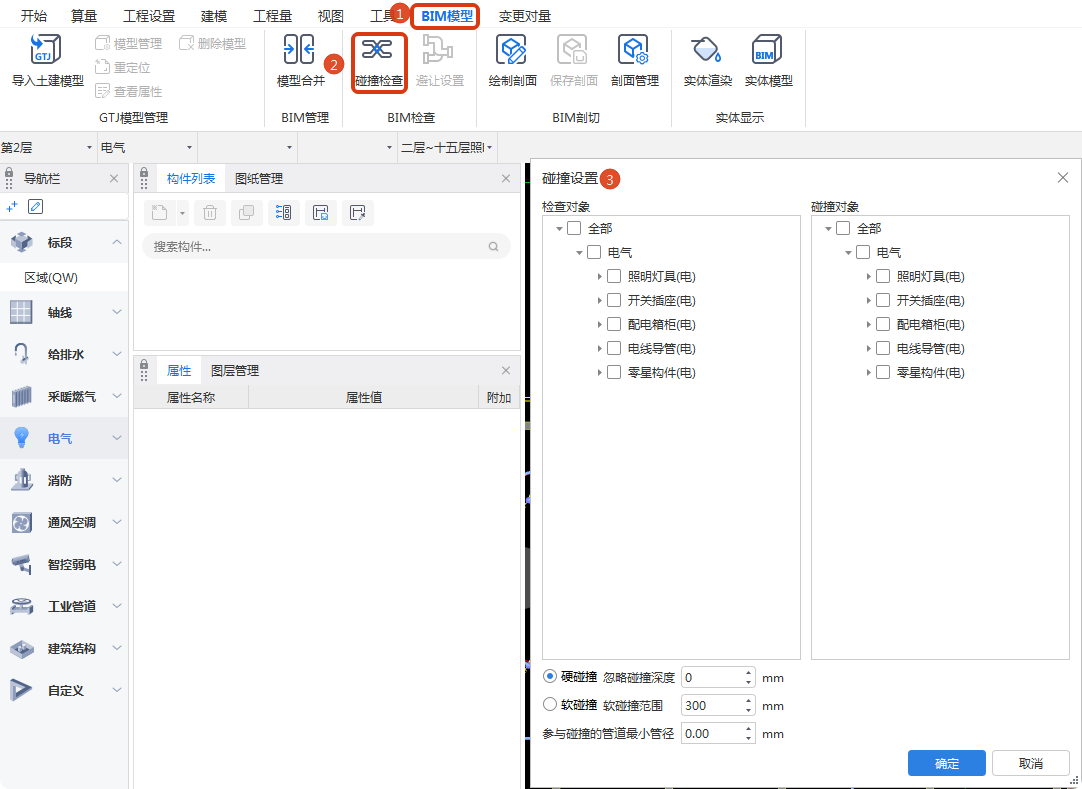Click the 搜索构件 search field

tap(320, 246)
